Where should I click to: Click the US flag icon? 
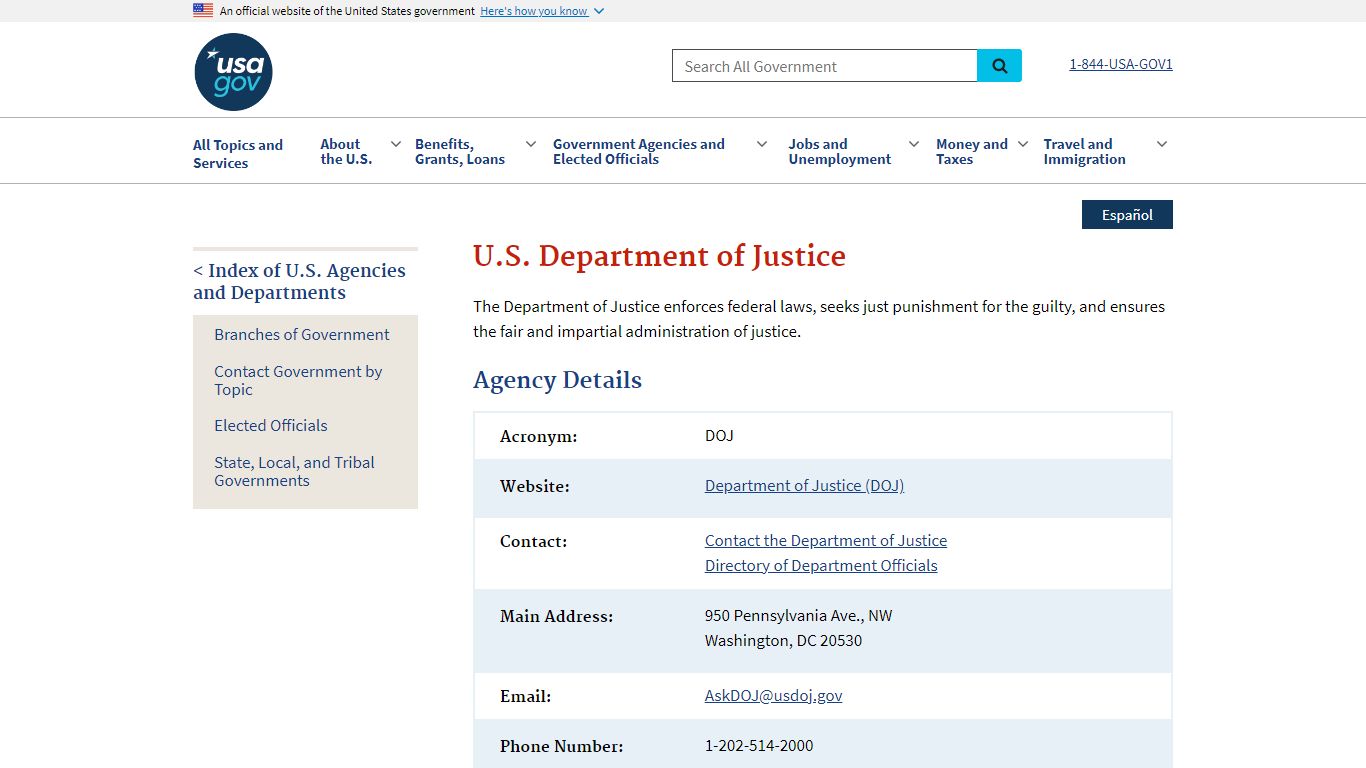(203, 10)
